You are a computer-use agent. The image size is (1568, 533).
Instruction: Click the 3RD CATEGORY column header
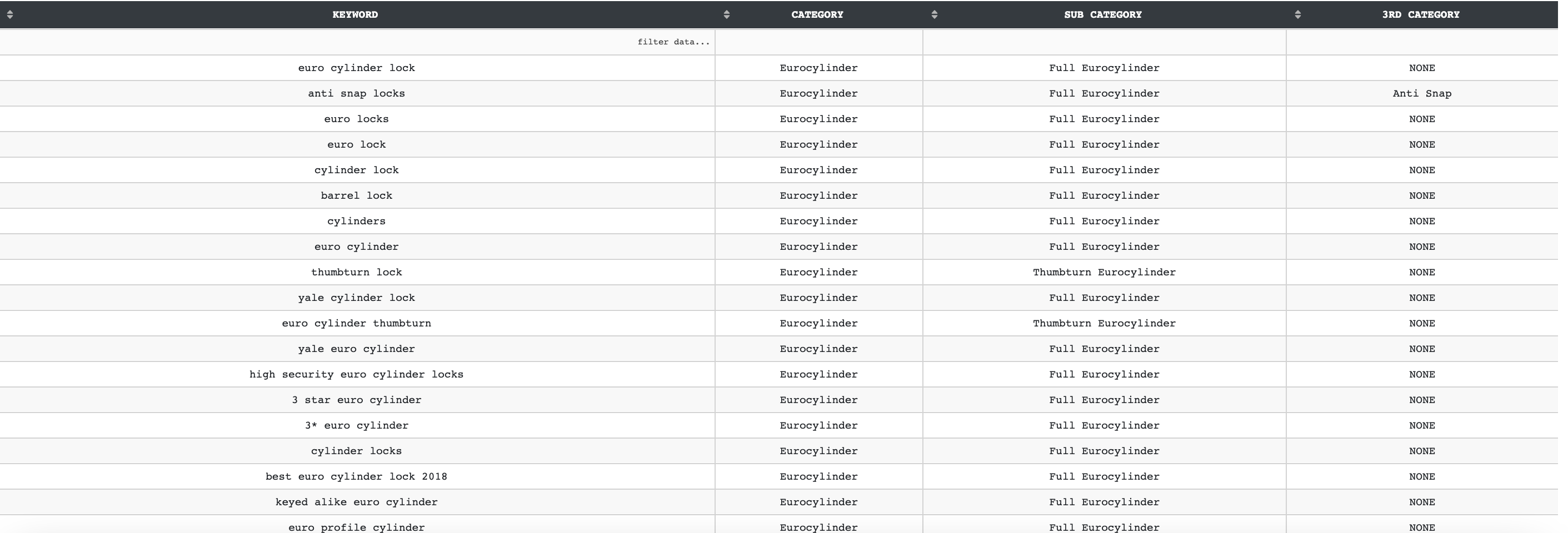[1421, 14]
